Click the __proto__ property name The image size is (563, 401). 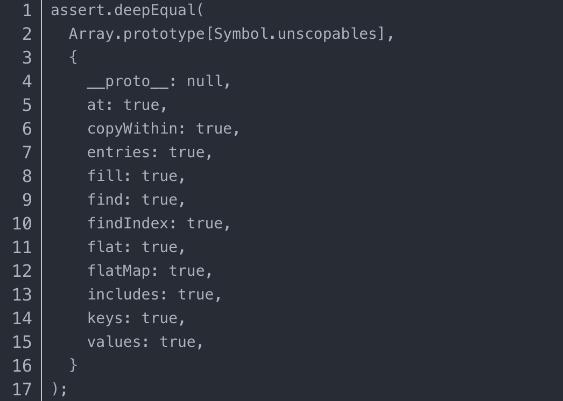127,82
